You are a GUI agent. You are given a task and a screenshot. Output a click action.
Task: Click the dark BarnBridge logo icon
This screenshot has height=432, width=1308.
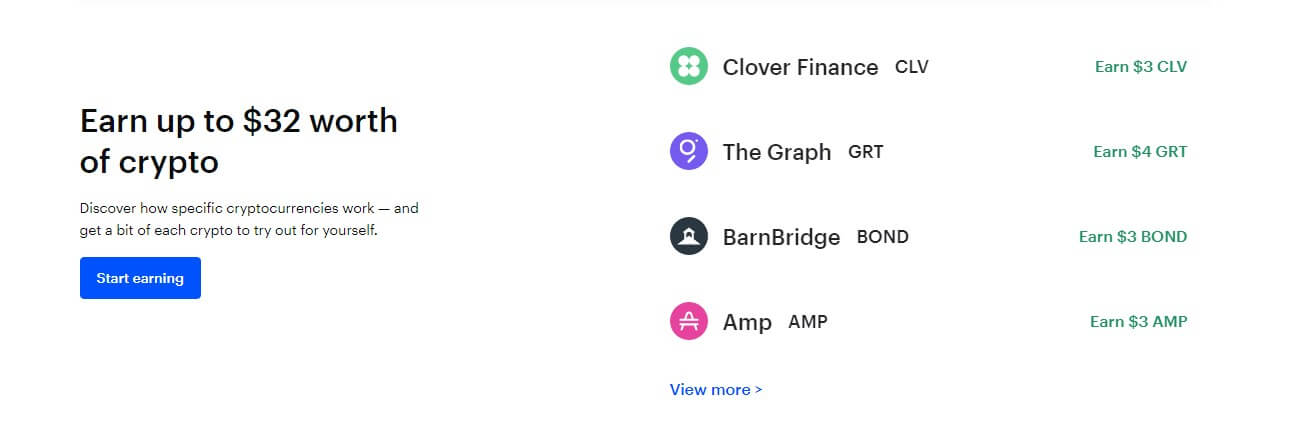tap(688, 237)
